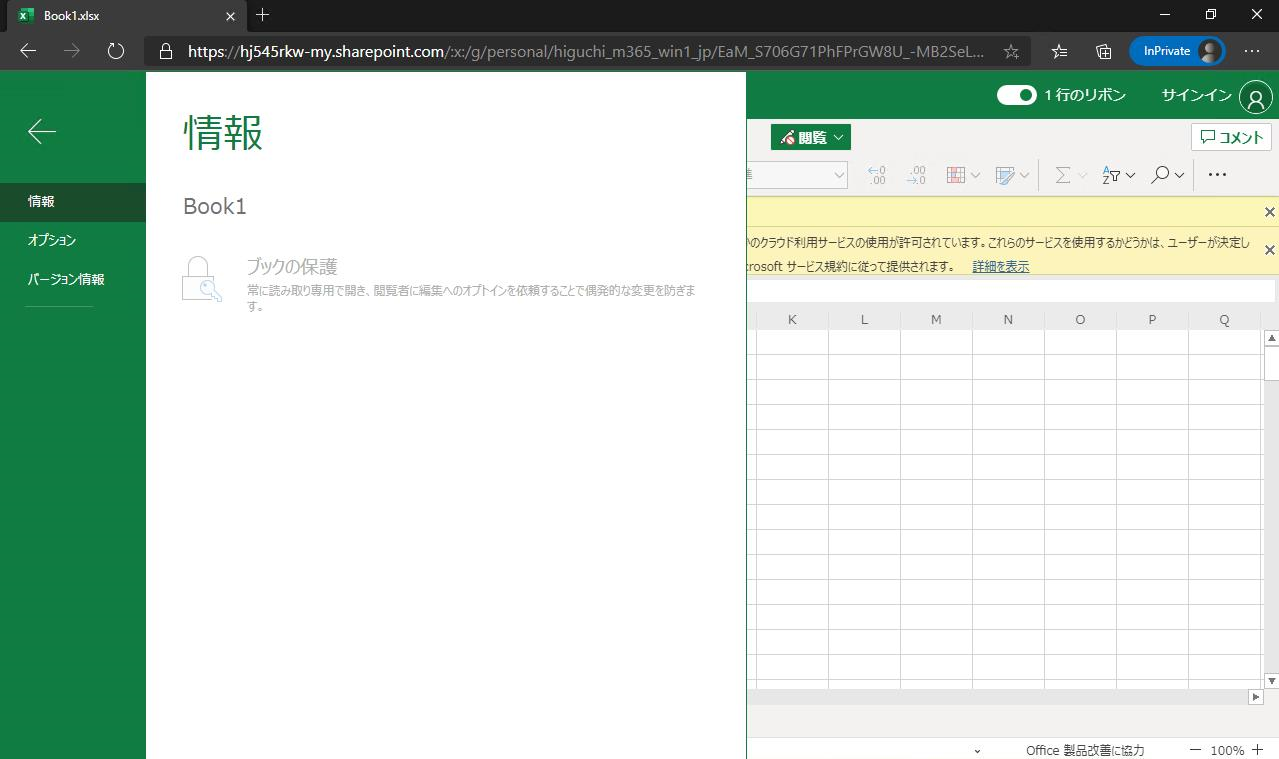
Task: Click the address bar URL field
Action: click(588, 51)
